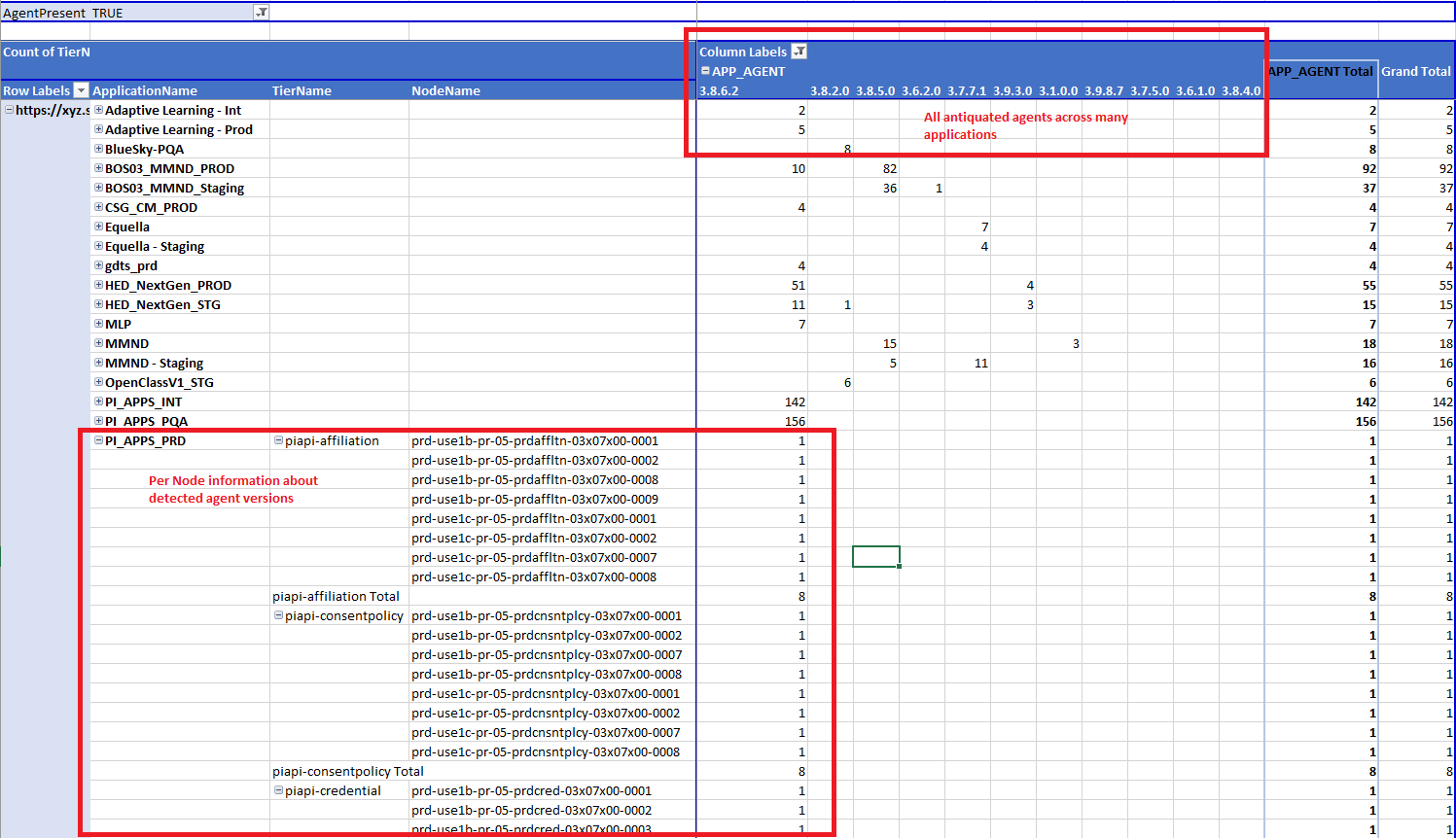Expand BOS03_MMND_Staging application row

pos(98,188)
